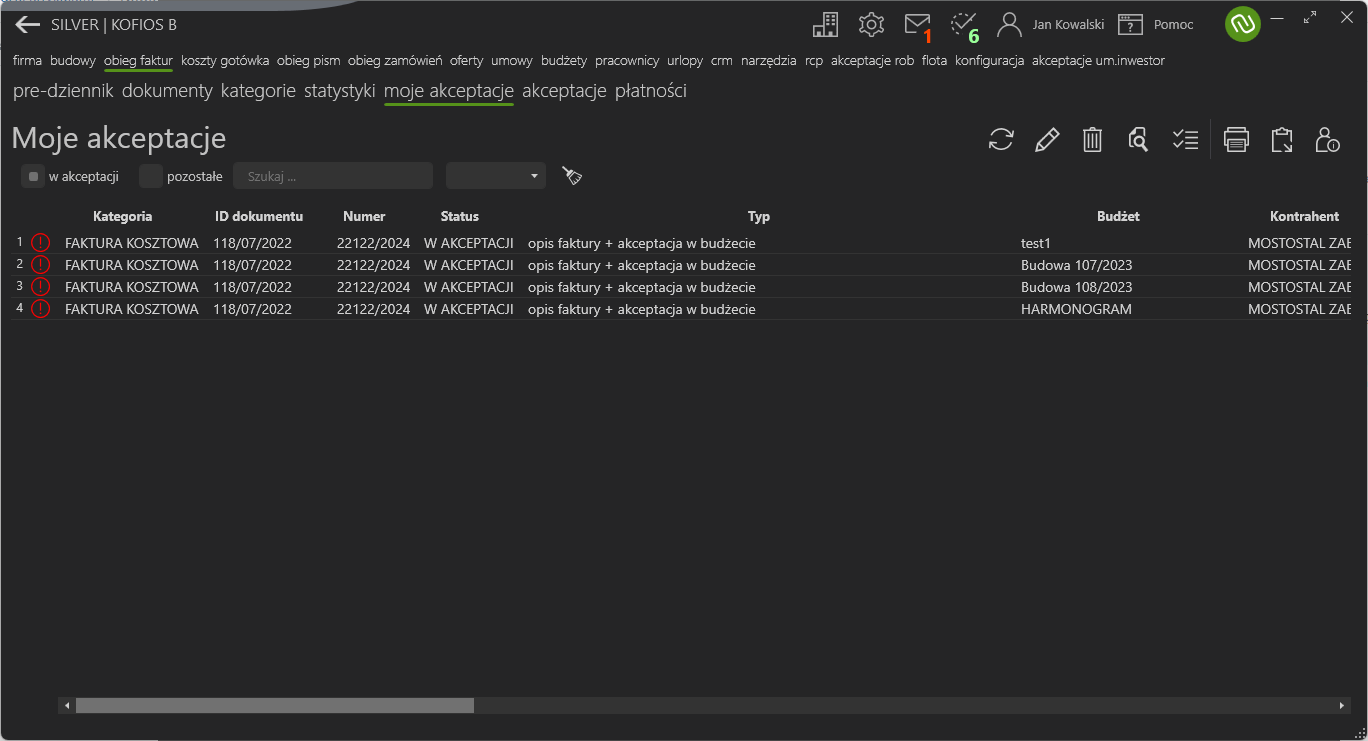
Task: Open settings gear icon
Action: [872, 25]
